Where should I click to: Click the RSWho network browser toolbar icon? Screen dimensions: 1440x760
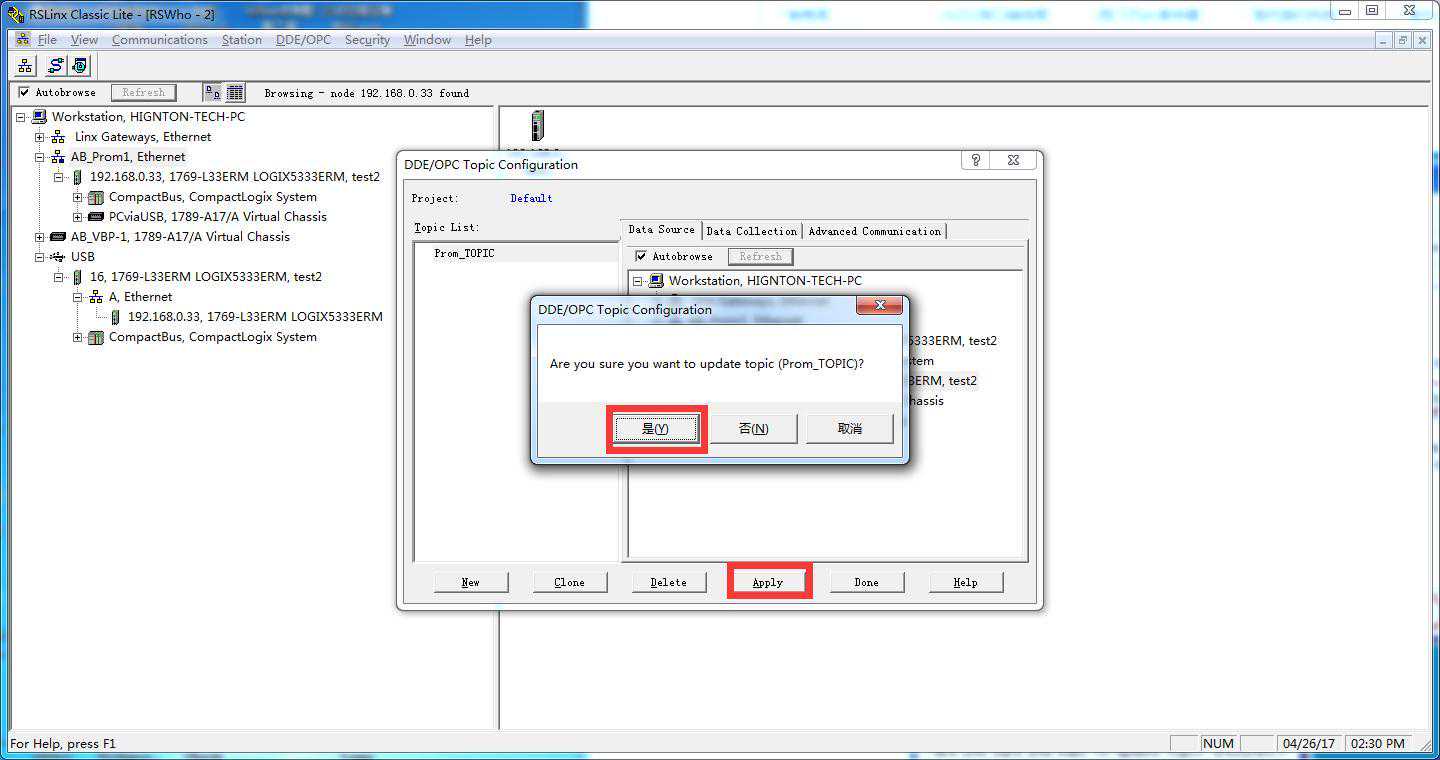point(25,66)
